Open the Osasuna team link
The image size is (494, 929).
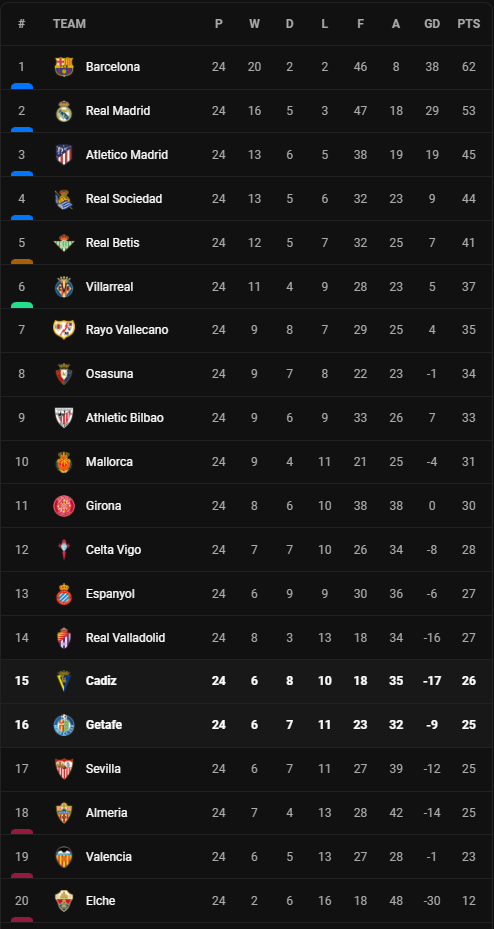coord(110,374)
